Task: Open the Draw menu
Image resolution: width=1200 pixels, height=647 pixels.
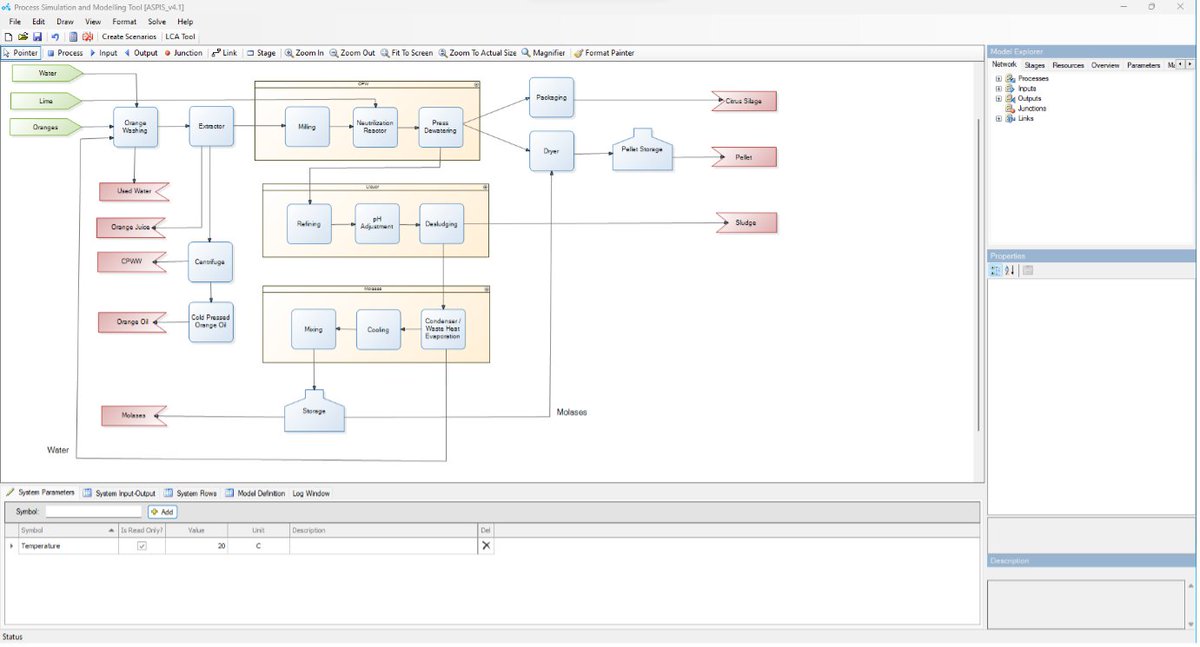Action: pos(65,21)
